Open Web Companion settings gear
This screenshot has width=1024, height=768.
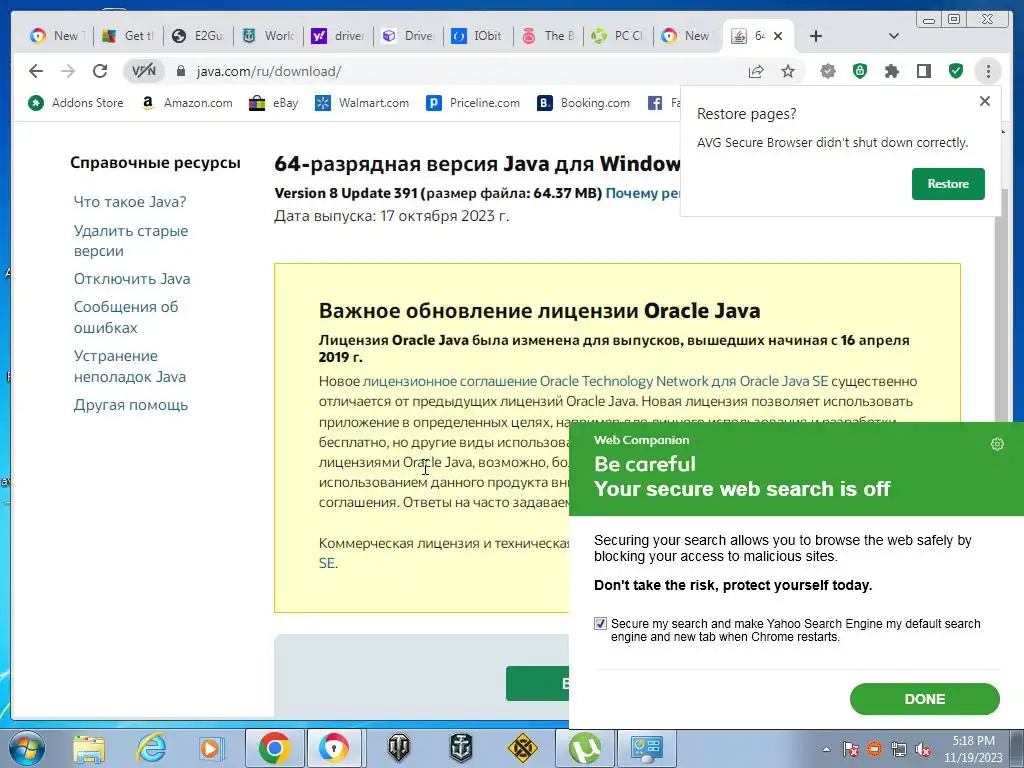(997, 444)
